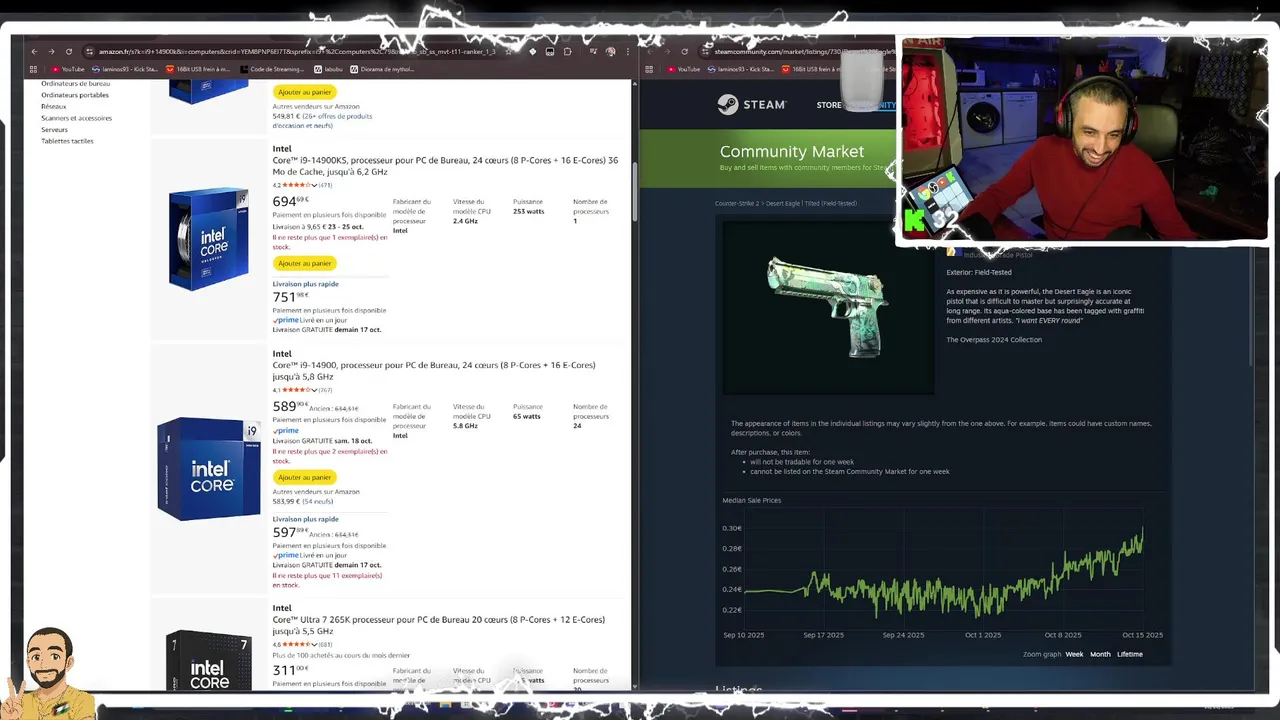Viewport: 1280px width, 720px height.
Task: Open the apps grid icon in Amazon window bookmarks bar
Action: click(33, 69)
